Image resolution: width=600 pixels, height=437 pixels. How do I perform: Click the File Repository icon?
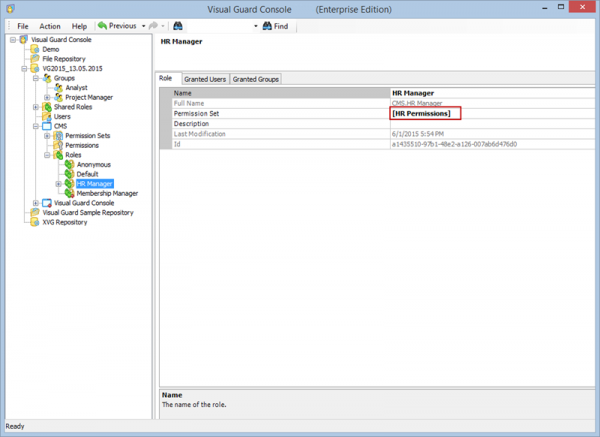[x=35, y=59]
